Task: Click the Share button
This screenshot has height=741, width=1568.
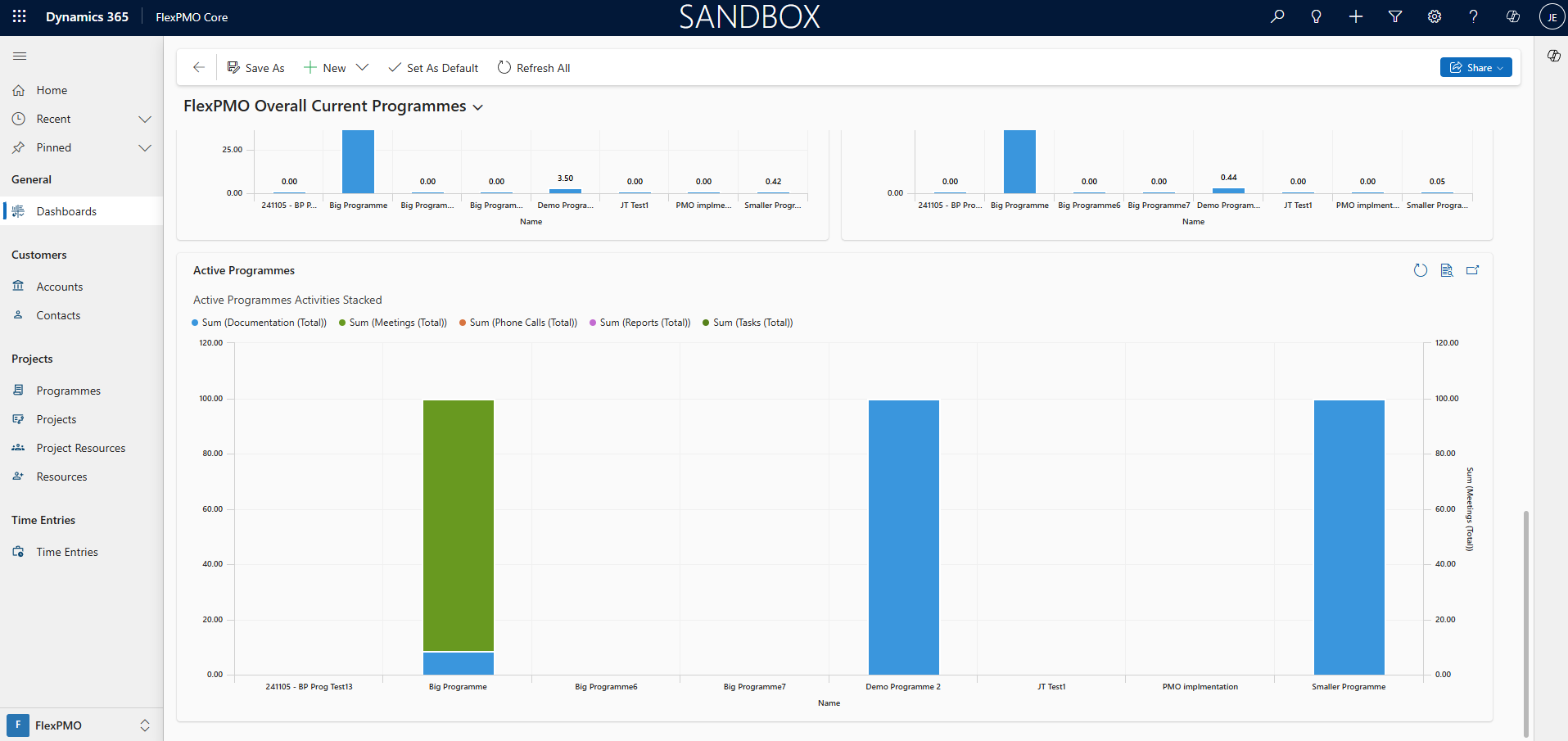Action: pyautogui.click(x=1475, y=68)
